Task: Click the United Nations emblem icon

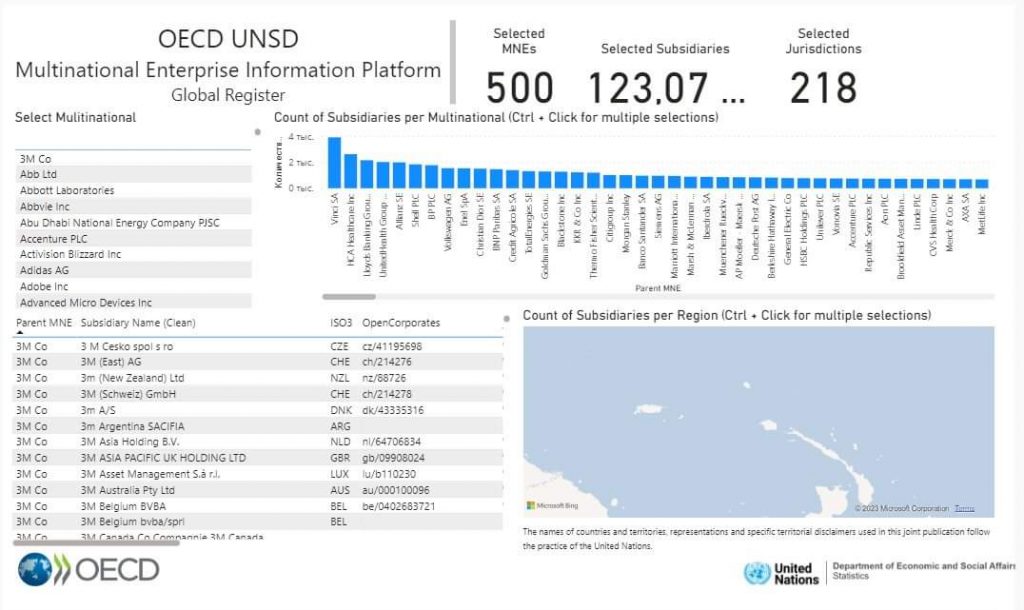Action: coord(757,573)
